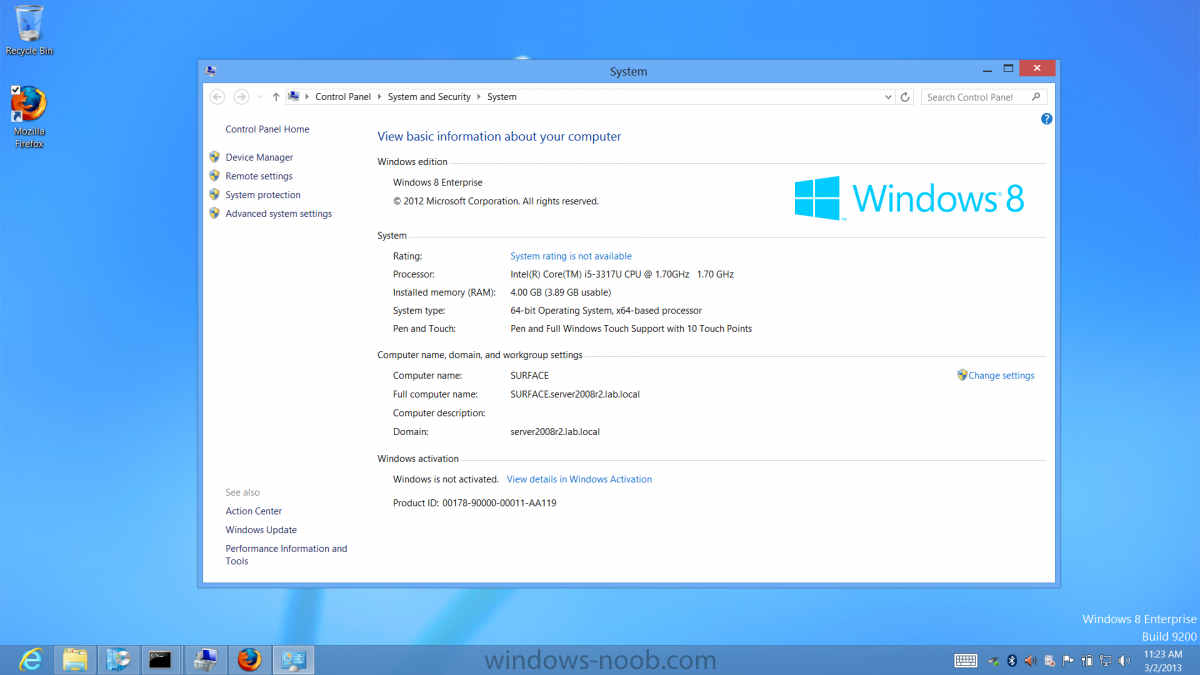Open the Command Prompt taskbar icon

pyautogui.click(x=160, y=660)
